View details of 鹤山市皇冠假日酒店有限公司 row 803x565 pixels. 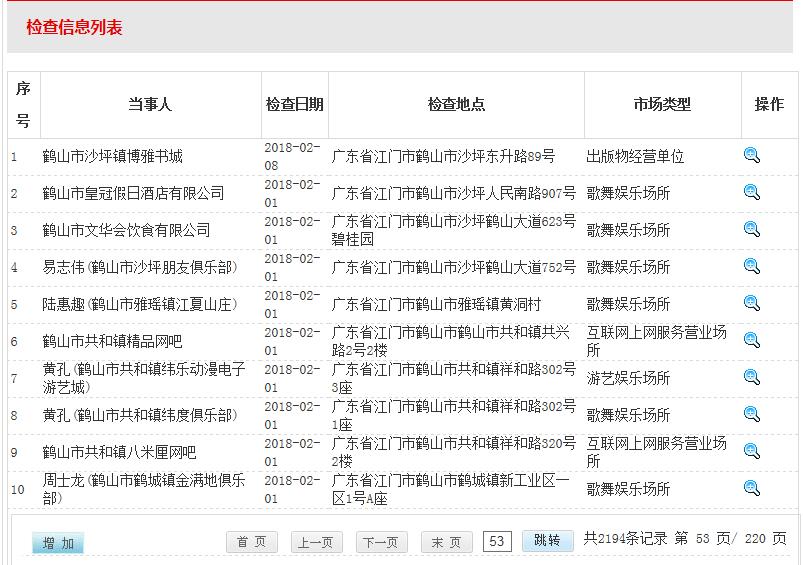pyautogui.click(x=752, y=192)
